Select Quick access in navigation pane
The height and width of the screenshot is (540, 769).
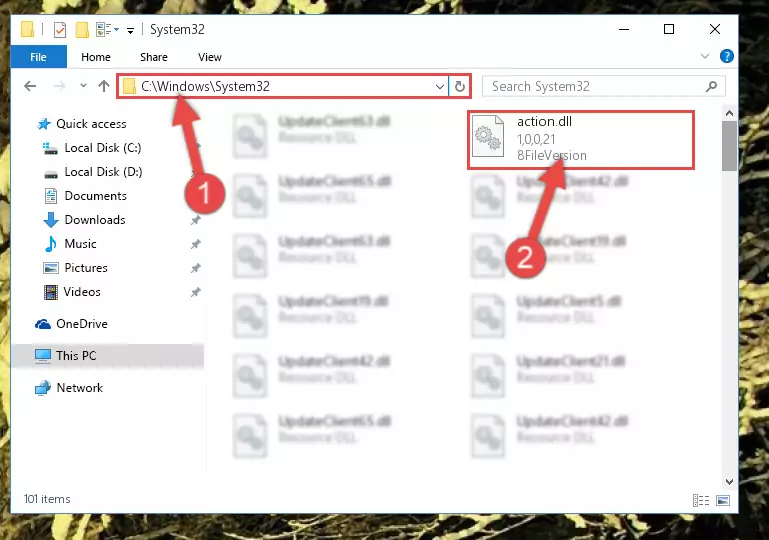91,124
